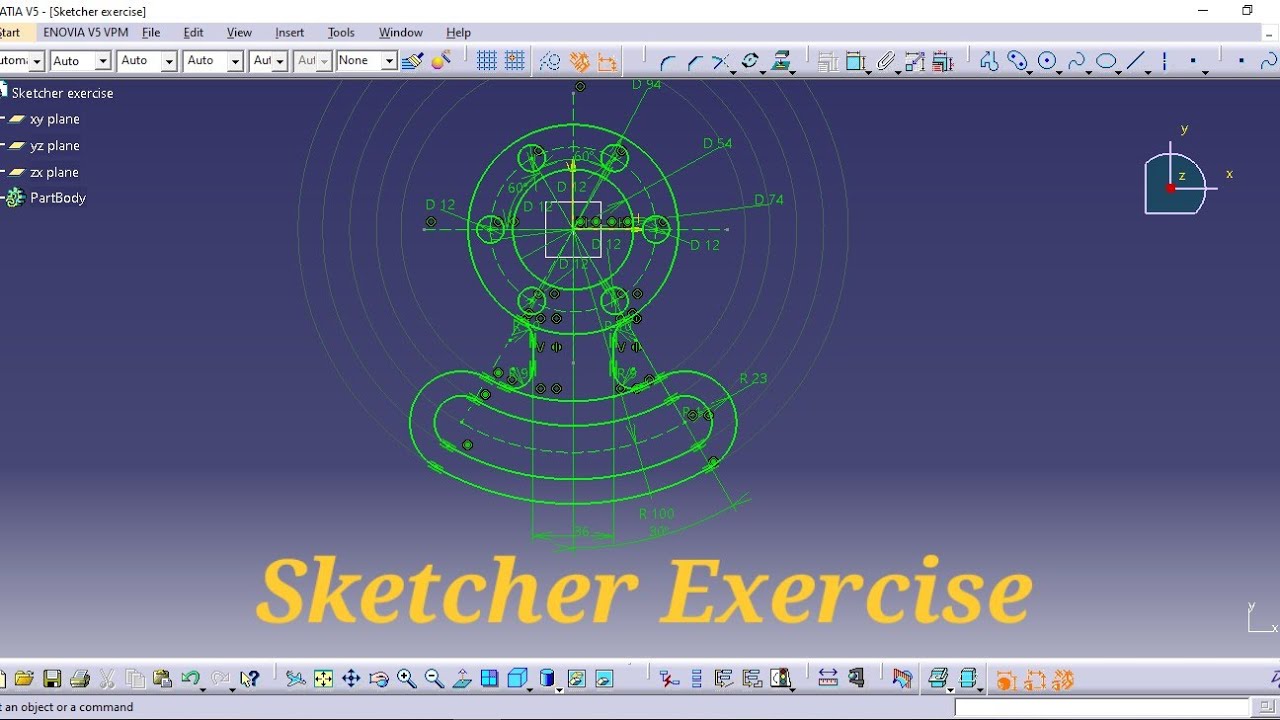Open the Edit menu
This screenshot has height=720, width=1280.
tap(193, 32)
